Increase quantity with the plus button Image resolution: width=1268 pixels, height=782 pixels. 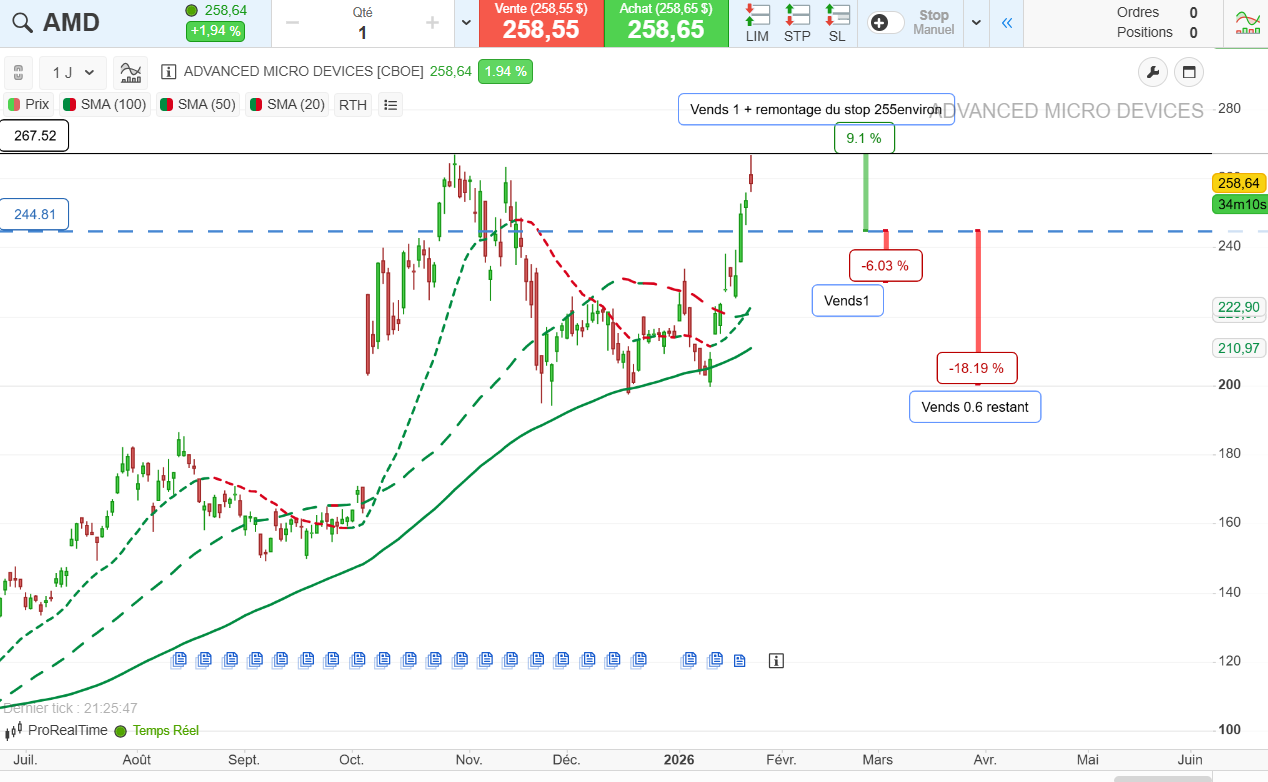pyautogui.click(x=432, y=23)
